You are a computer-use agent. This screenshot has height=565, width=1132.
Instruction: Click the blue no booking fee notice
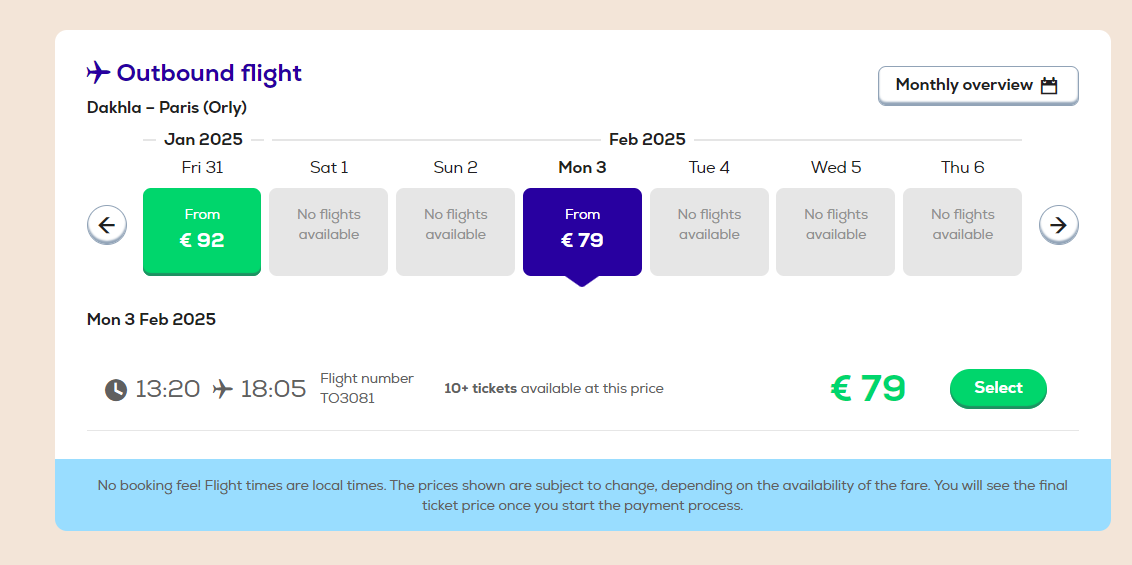pos(583,495)
